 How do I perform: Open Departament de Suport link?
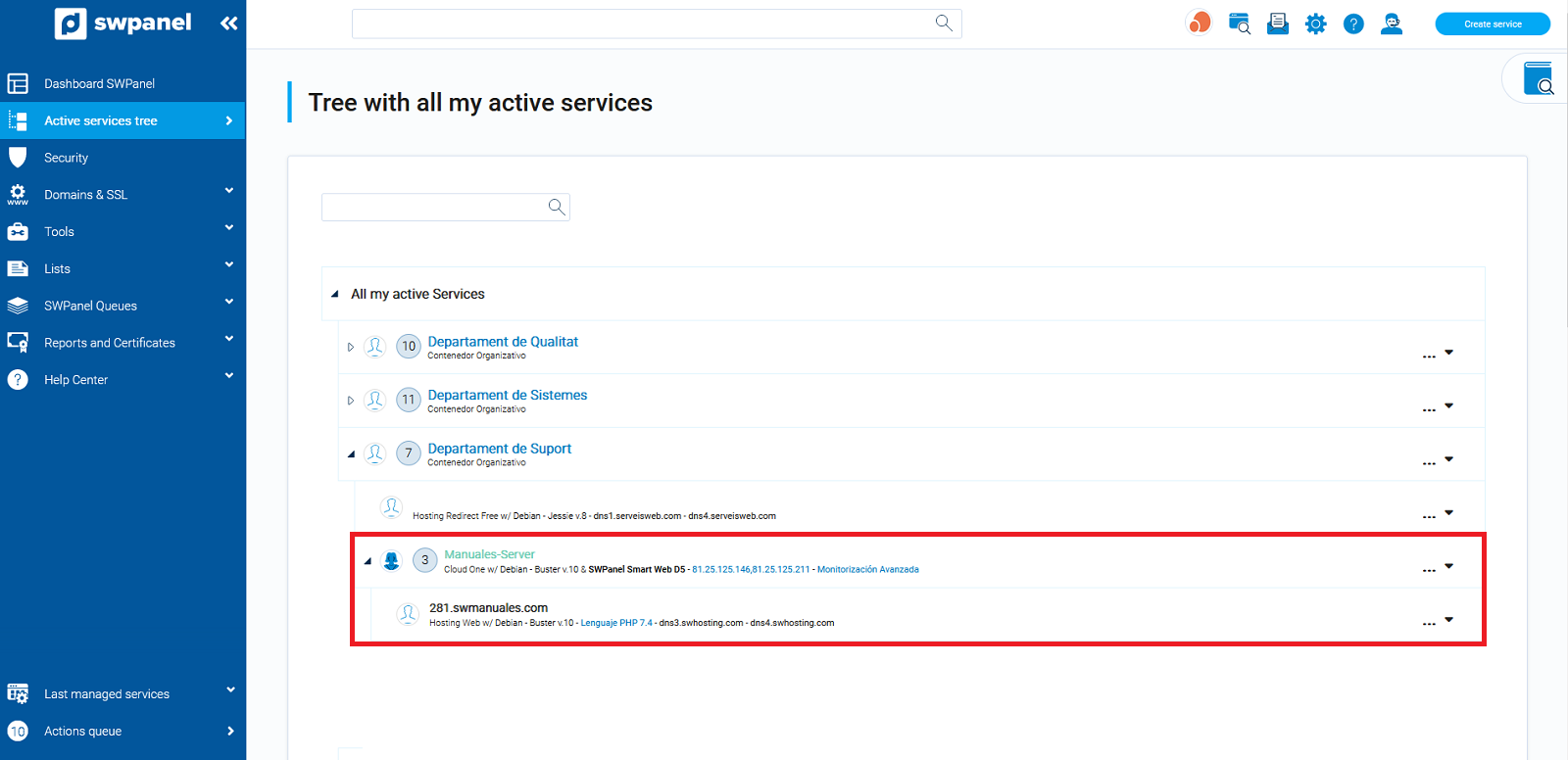(x=500, y=449)
